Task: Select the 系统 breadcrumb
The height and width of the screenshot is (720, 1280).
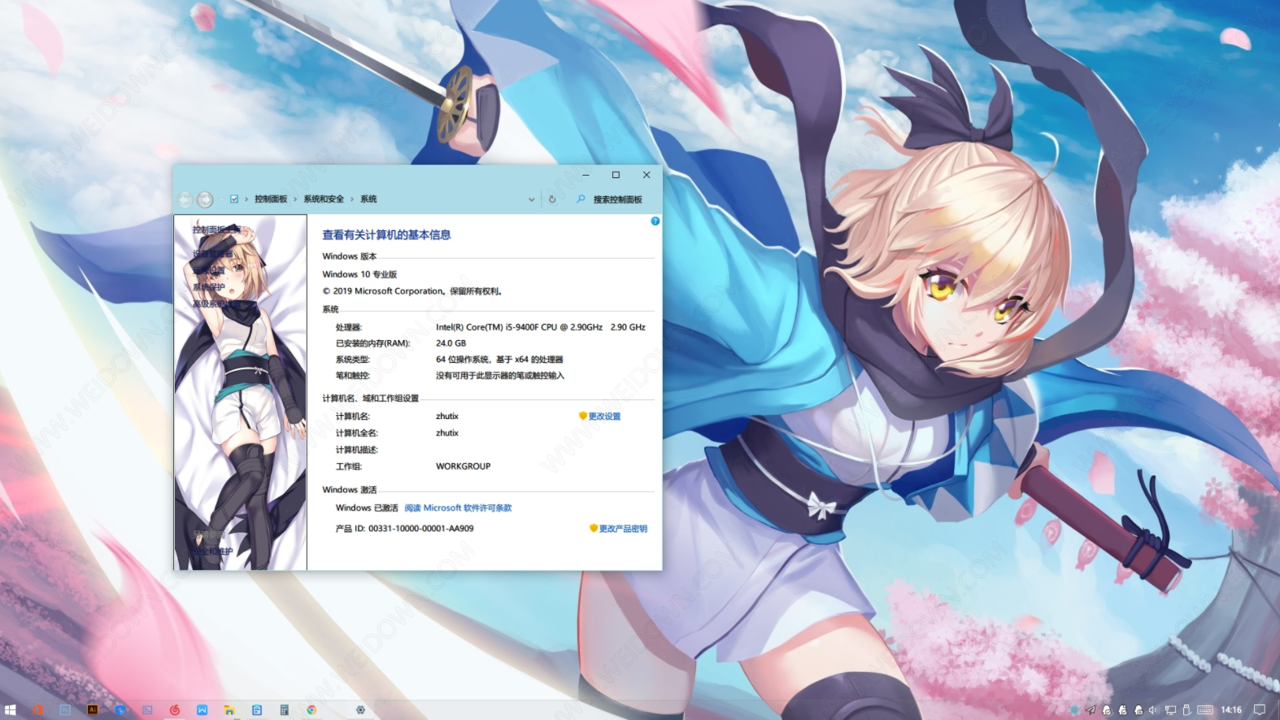Action: pyautogui.click(x=369, y=199)
